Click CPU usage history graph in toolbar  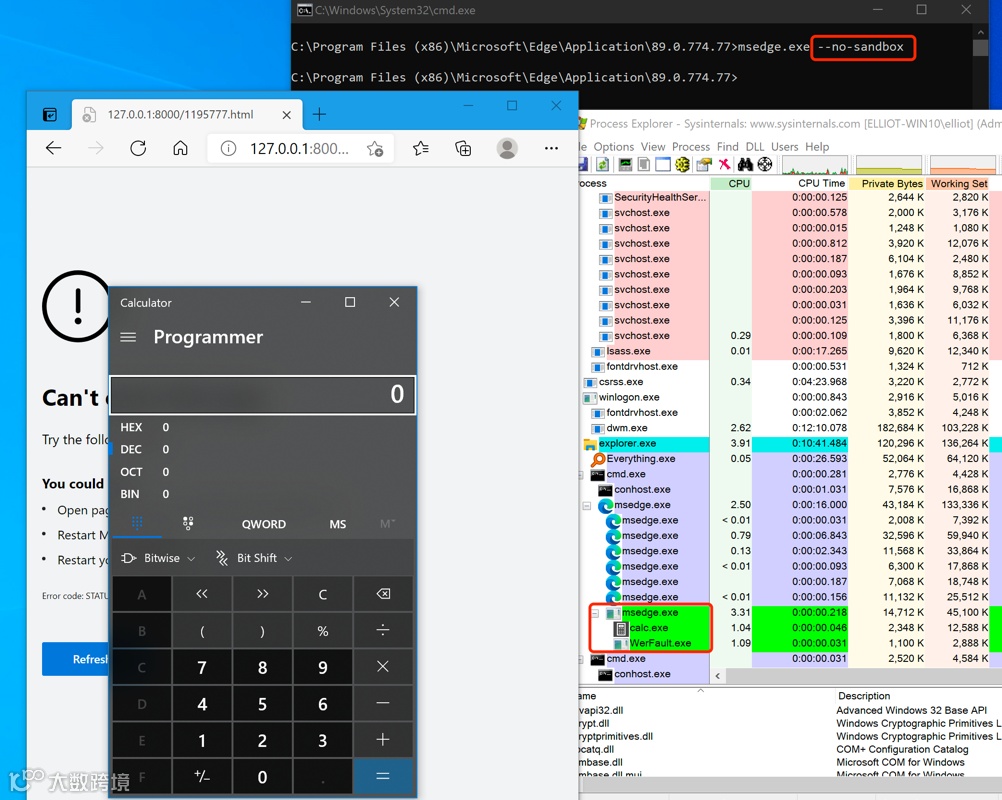point(814,165)
